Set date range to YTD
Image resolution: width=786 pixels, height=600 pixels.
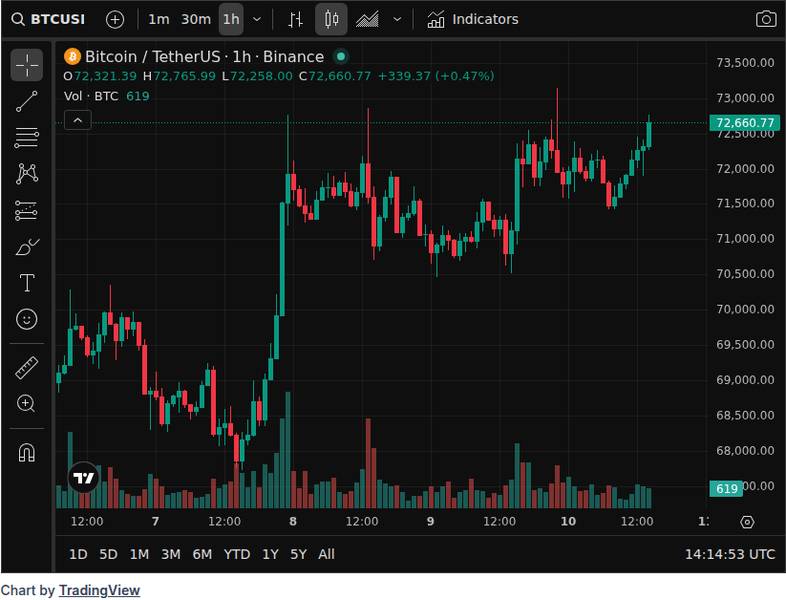[x=237, y=554]
